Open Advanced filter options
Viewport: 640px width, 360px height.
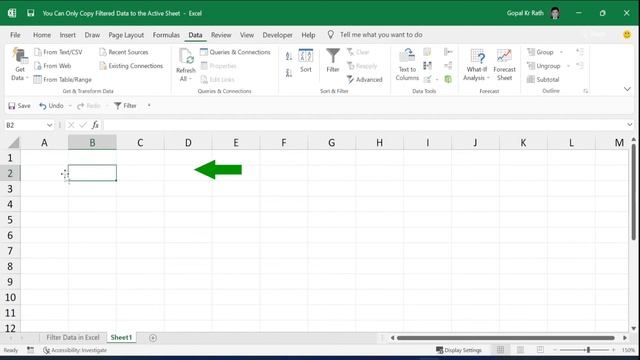364,80
